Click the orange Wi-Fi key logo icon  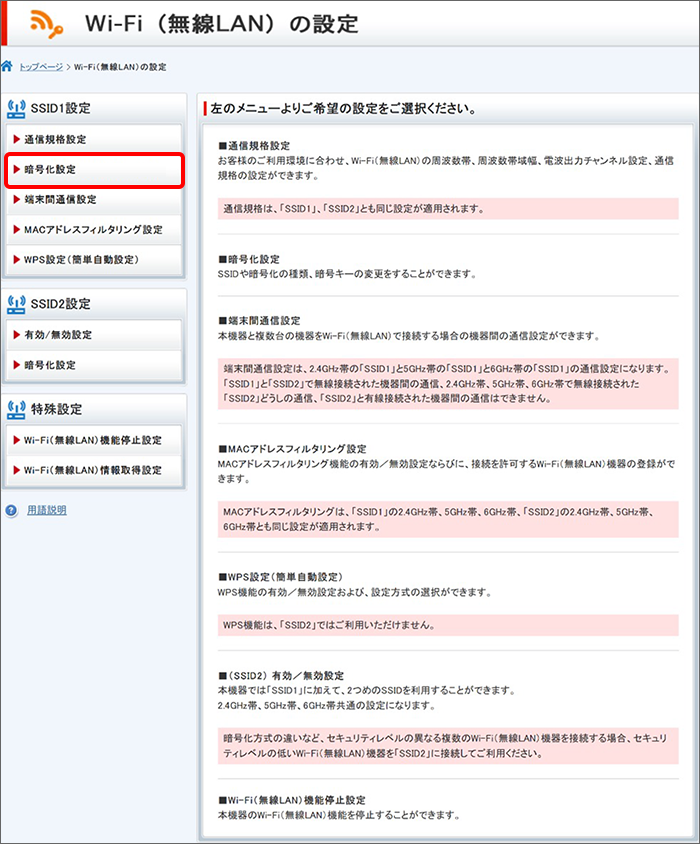[x=46, y=24]
